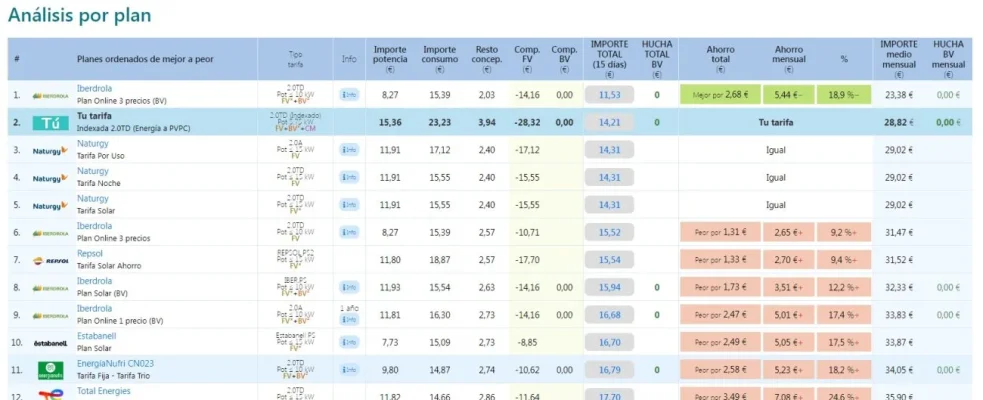Click the 'Análisis por plan' heading
The height and width of the screenshot is (400, 983).
[80, 16]
